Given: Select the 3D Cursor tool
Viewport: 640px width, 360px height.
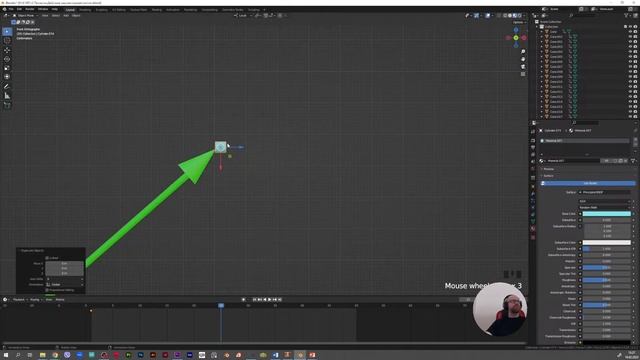Looking at the screenshot, I should tap(7, 40).
